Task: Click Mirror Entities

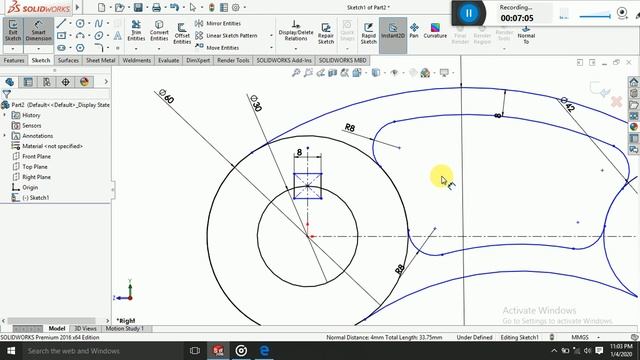Action: point(218,23)
